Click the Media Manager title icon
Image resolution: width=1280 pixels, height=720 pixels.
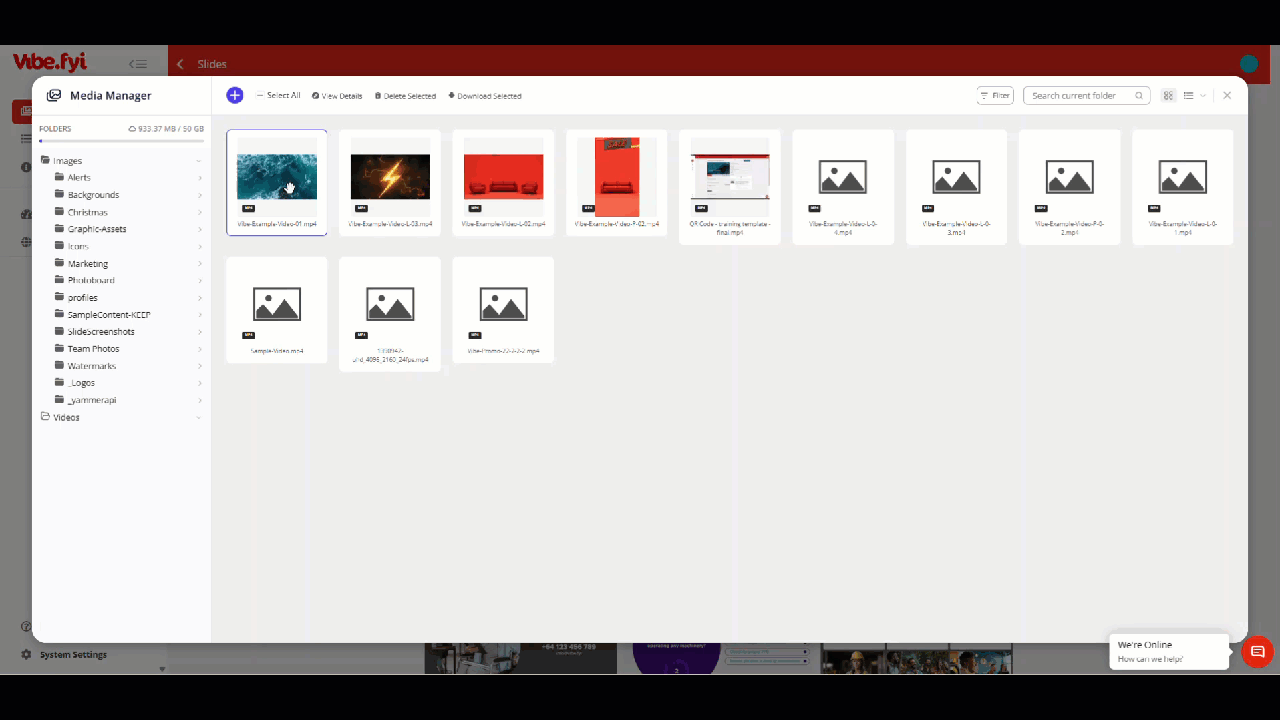click(x=54, y=96)
